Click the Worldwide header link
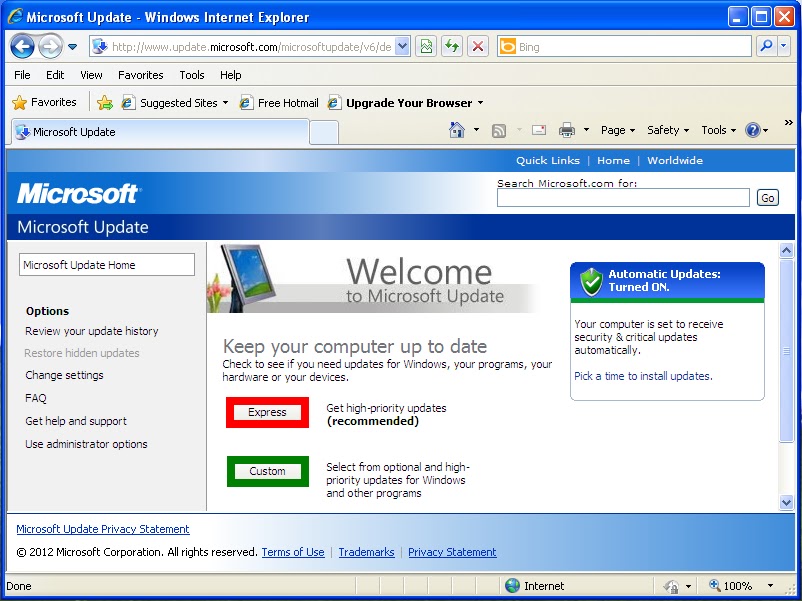This screenshot has height=601, width=802. [675, 160]
